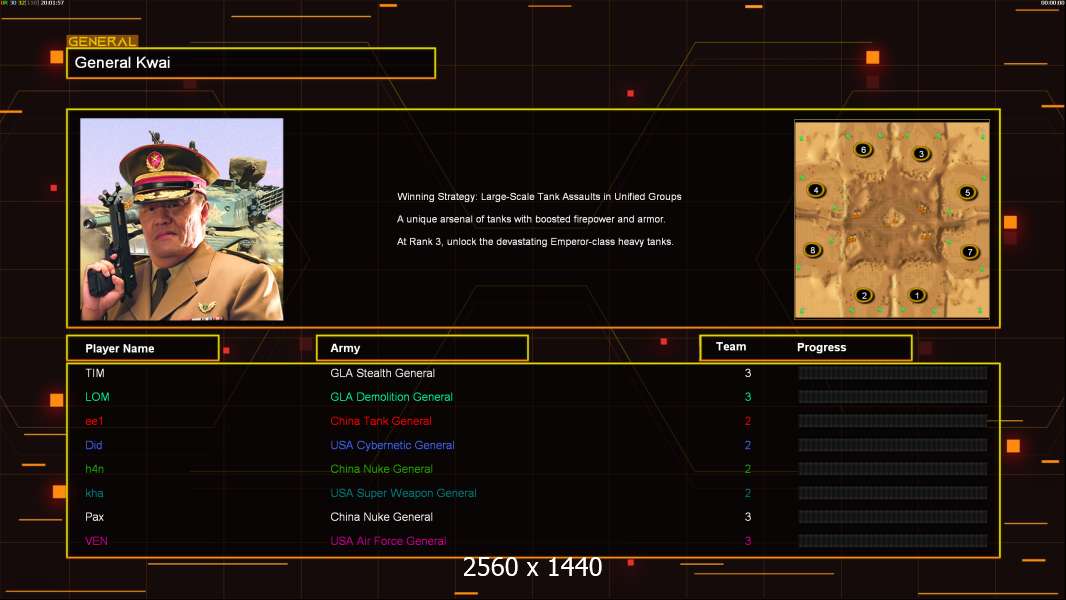Click the General Kwai name field
Screen dimensions: 1066x600
[x=250, y=63]
